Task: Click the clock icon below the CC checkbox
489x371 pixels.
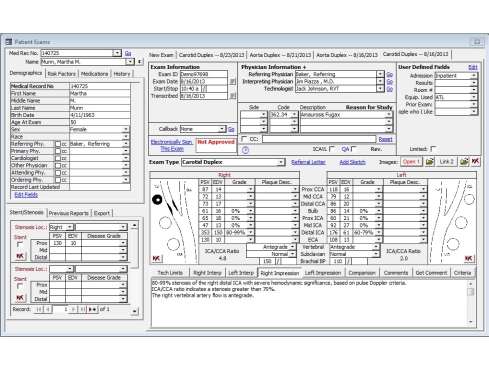Action: click(x=245, y=150)
